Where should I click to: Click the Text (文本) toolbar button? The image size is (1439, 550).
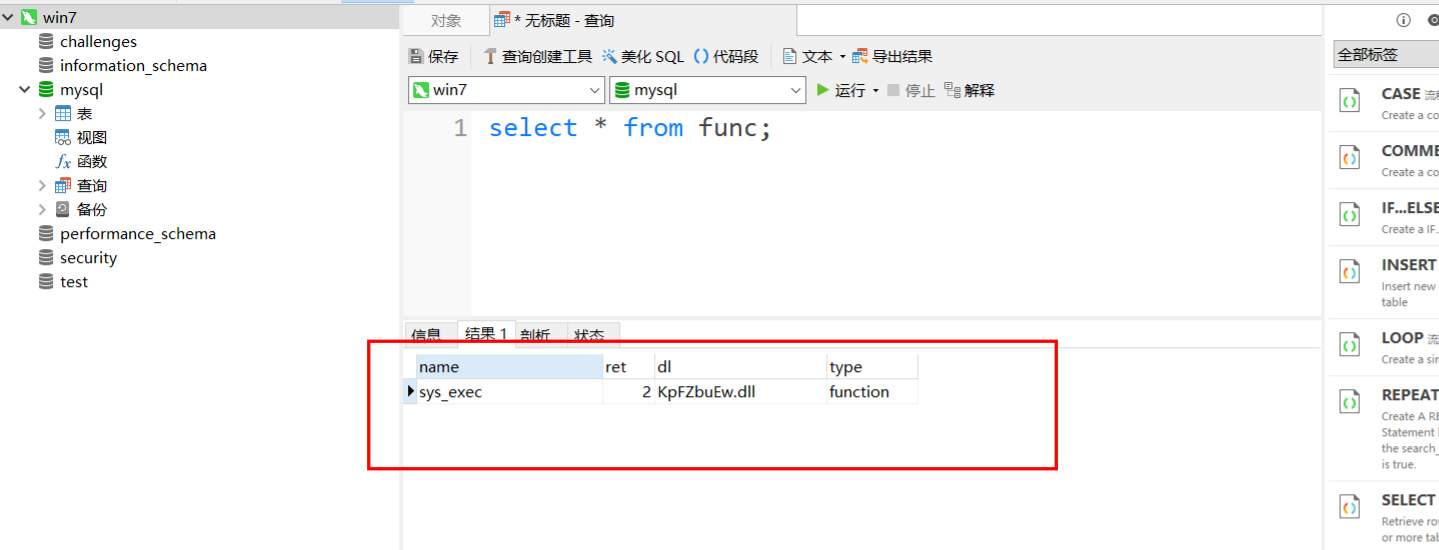coord(808,57)
